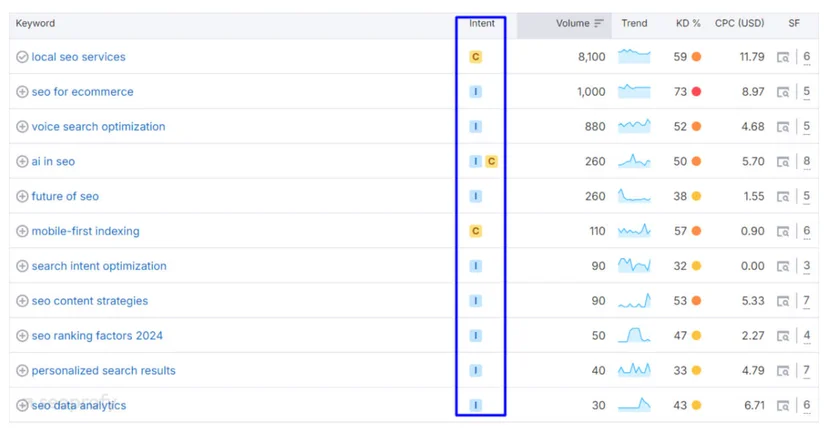
Task: Click Informational badge in ai in seo row
Action: pos(475,161)
